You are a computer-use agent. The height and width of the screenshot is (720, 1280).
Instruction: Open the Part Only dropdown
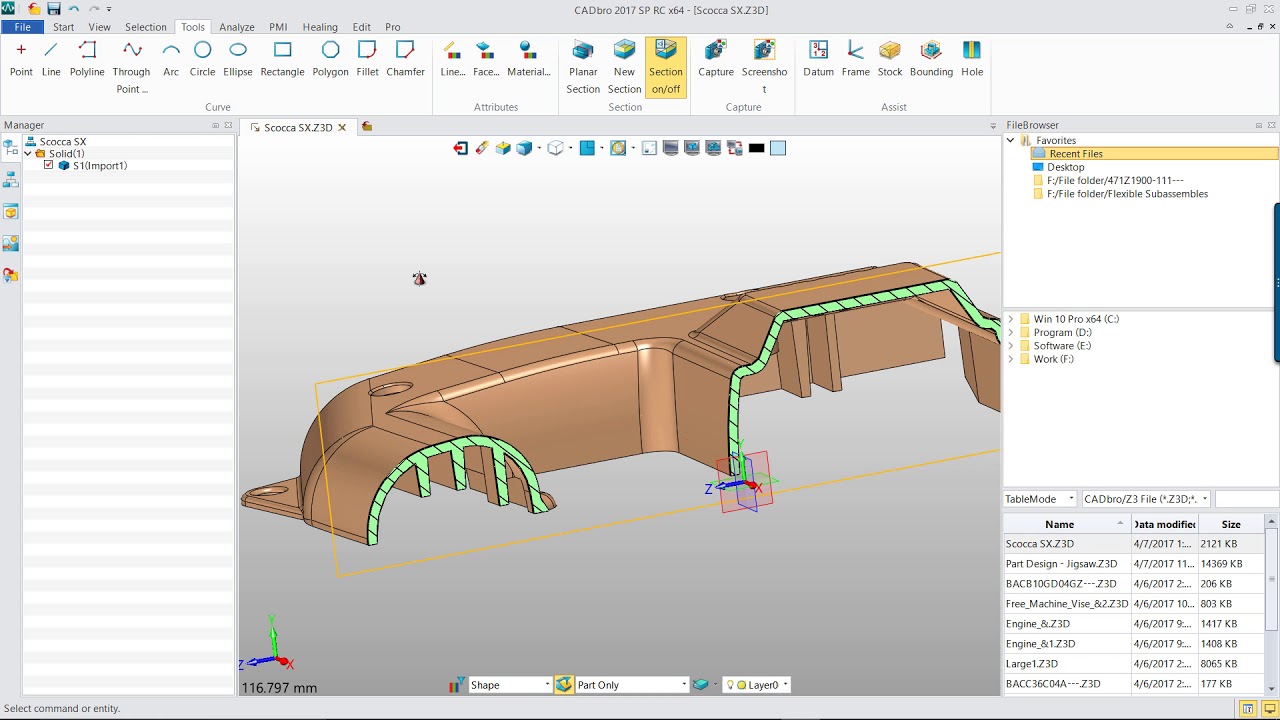tap(632, 685)
